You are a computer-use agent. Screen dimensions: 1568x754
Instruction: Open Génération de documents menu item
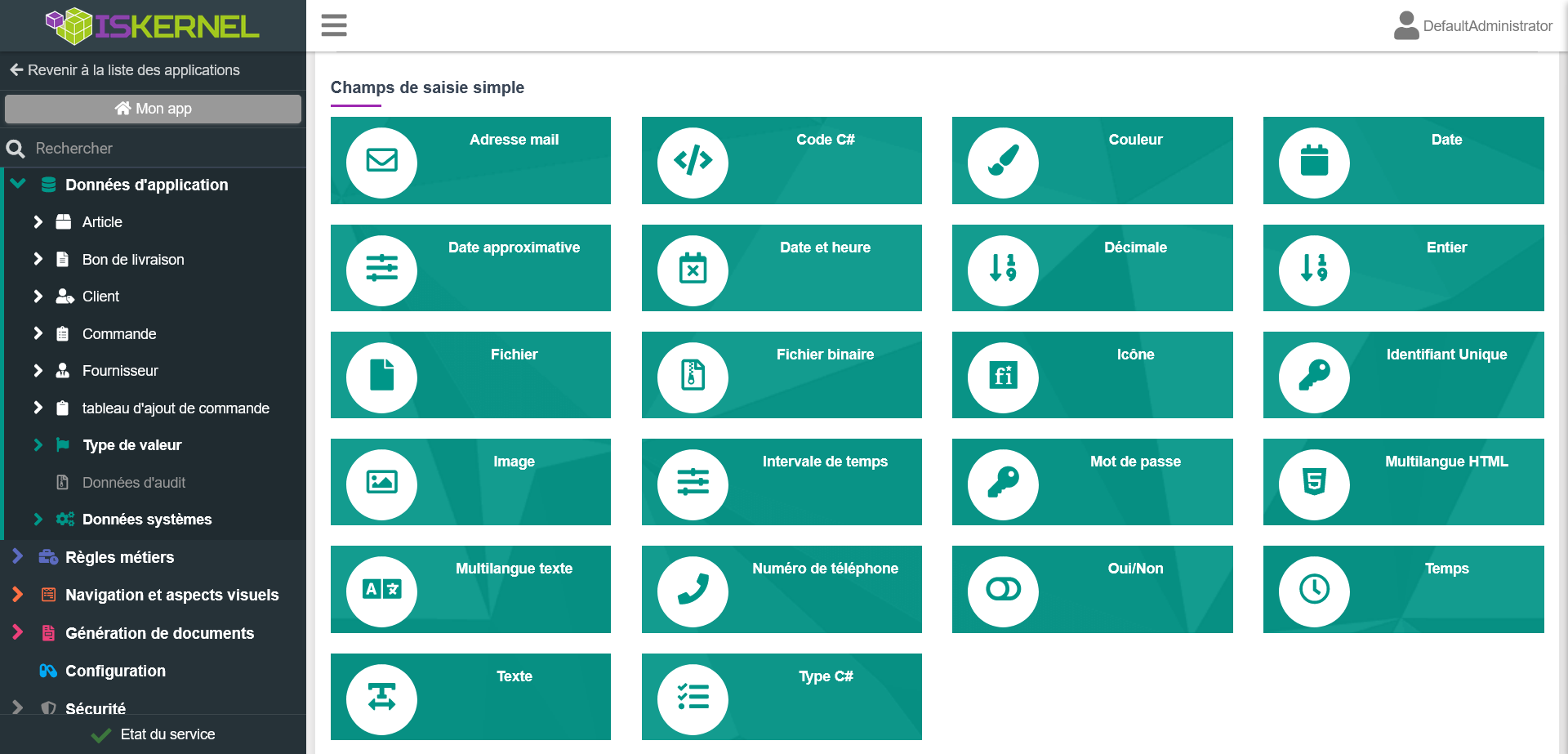pos(159,633)
